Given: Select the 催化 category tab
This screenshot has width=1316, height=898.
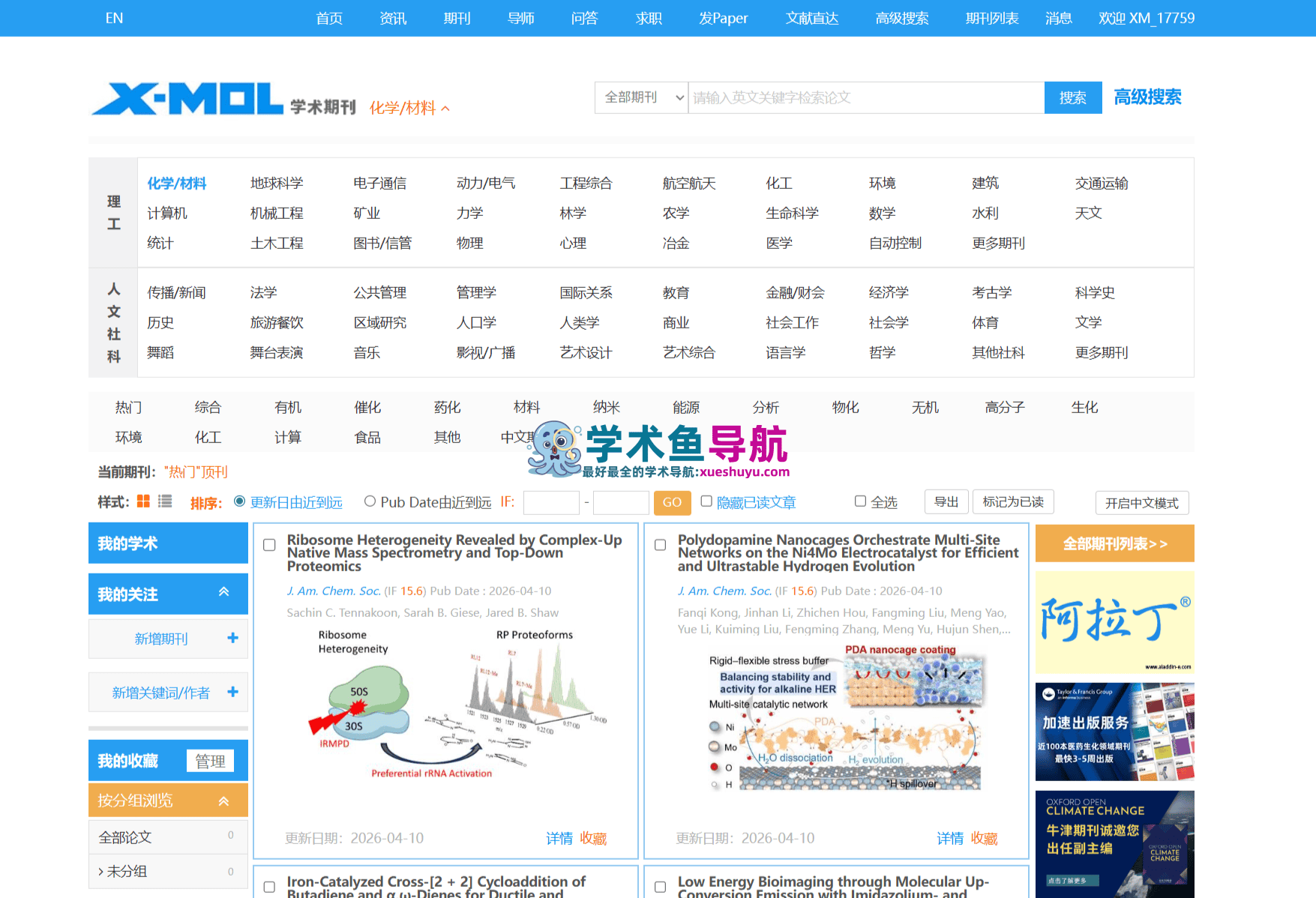Looking at the screenshot, I should [x=367, y=407].
